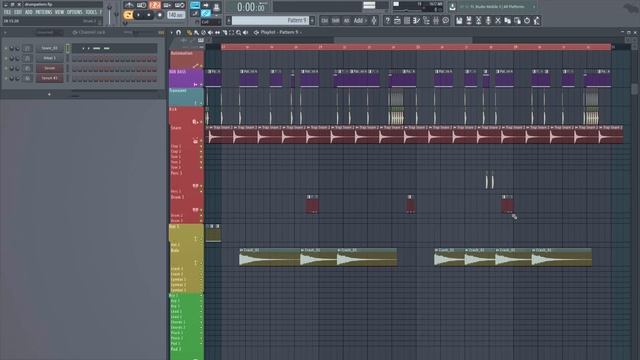Click the X close-all-windows toolbar icon
Image resolution: width=640 pixels, height=360 pixels.
[x=498, y=20]
